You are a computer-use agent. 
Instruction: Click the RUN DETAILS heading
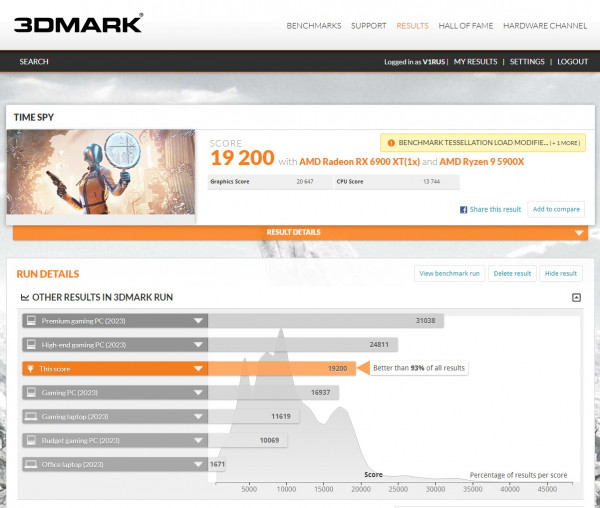[48, 274]
